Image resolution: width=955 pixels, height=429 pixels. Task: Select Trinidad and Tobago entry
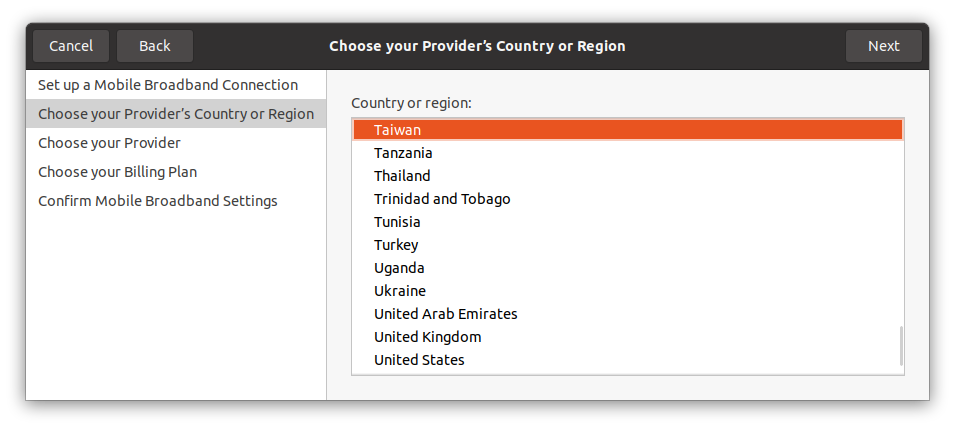442,199
